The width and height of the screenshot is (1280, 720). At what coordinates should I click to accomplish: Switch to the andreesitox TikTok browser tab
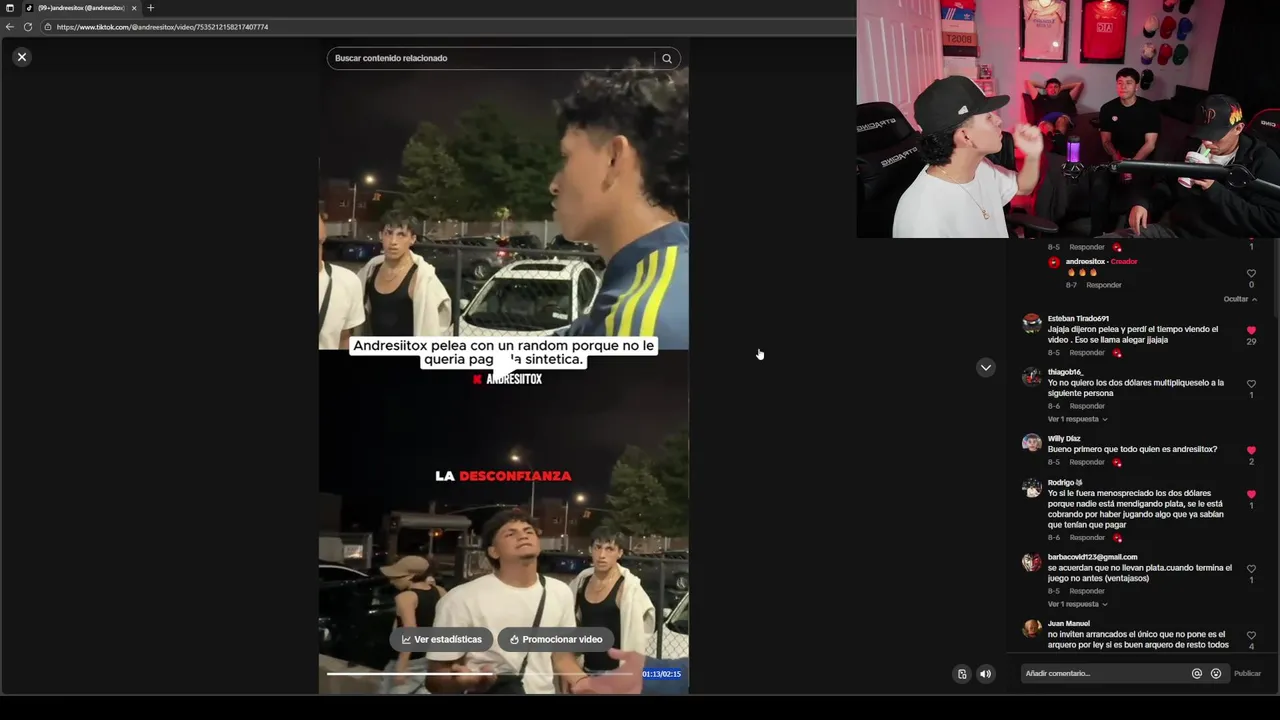pyautogui.click(x=78, y=8)
